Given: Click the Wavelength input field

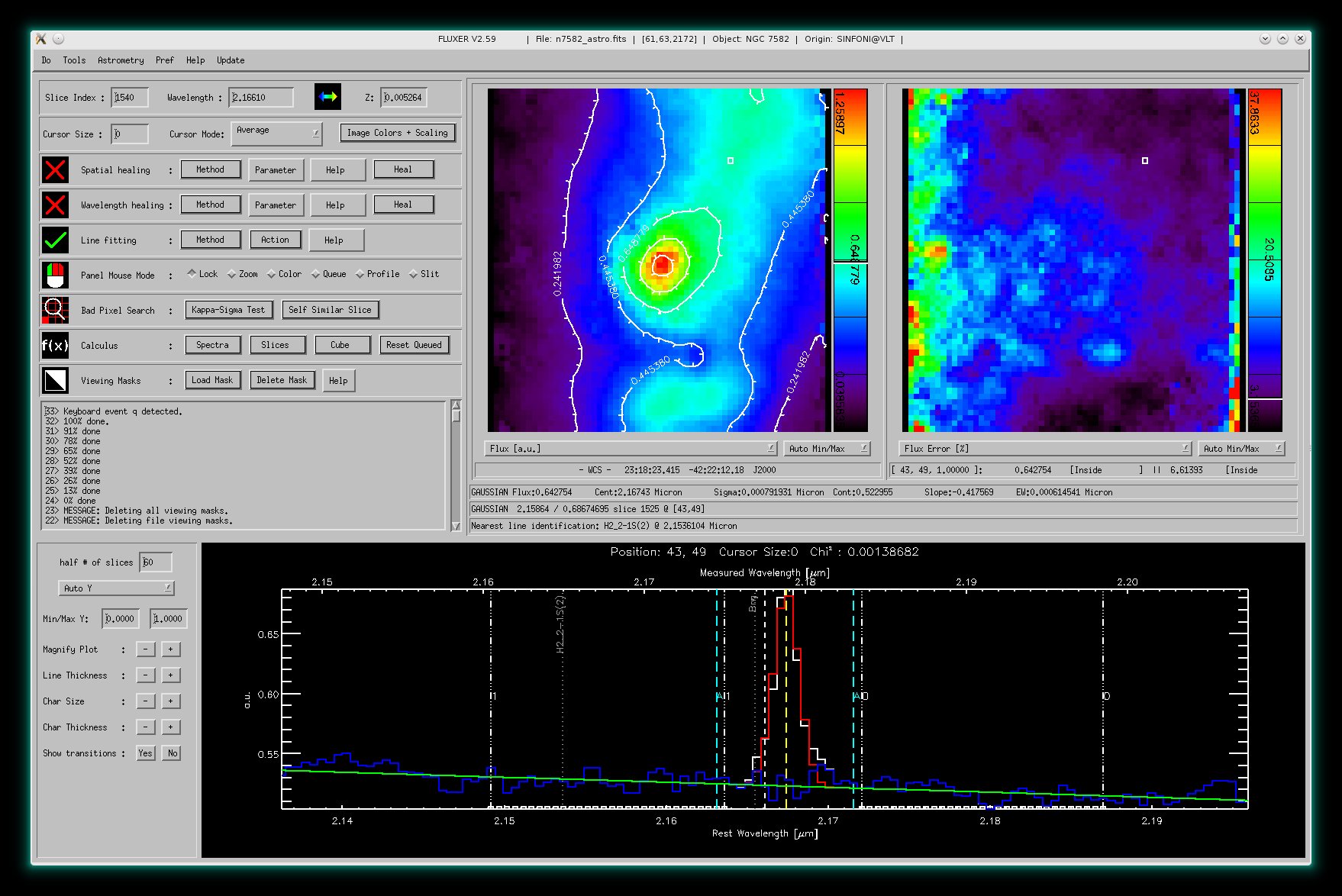Looking at the screenshot, I should pyautogui.click(x=261, y=97).
